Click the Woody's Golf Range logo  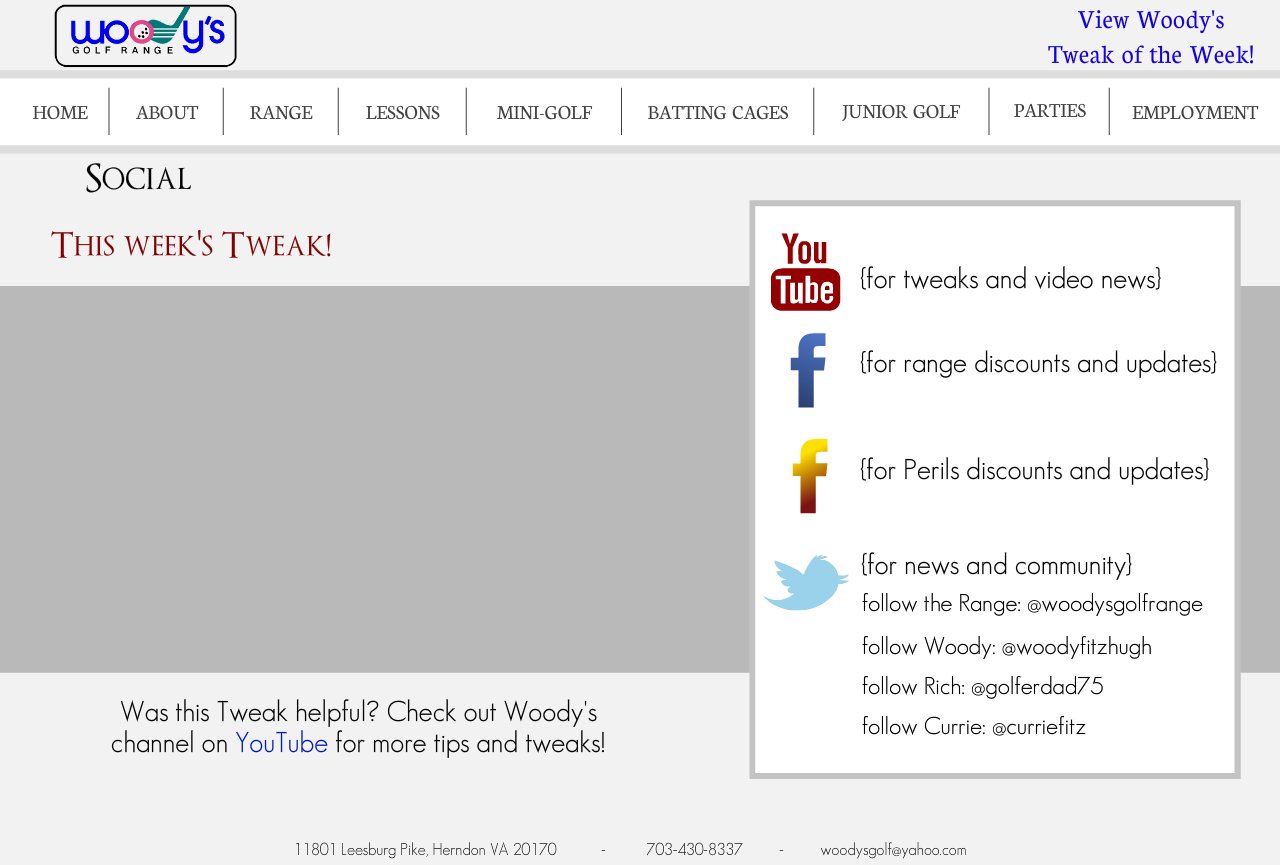click(x=145, y=36)
